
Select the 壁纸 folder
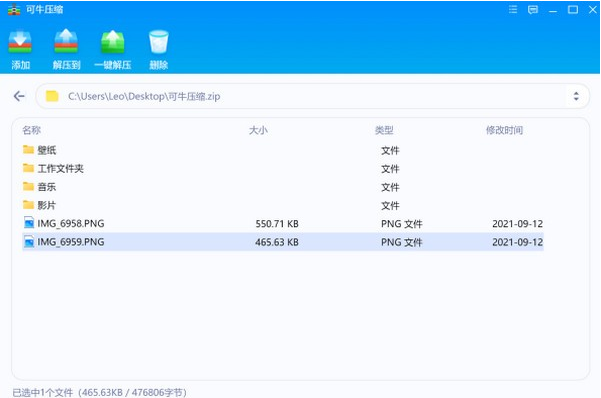[283, 150]
